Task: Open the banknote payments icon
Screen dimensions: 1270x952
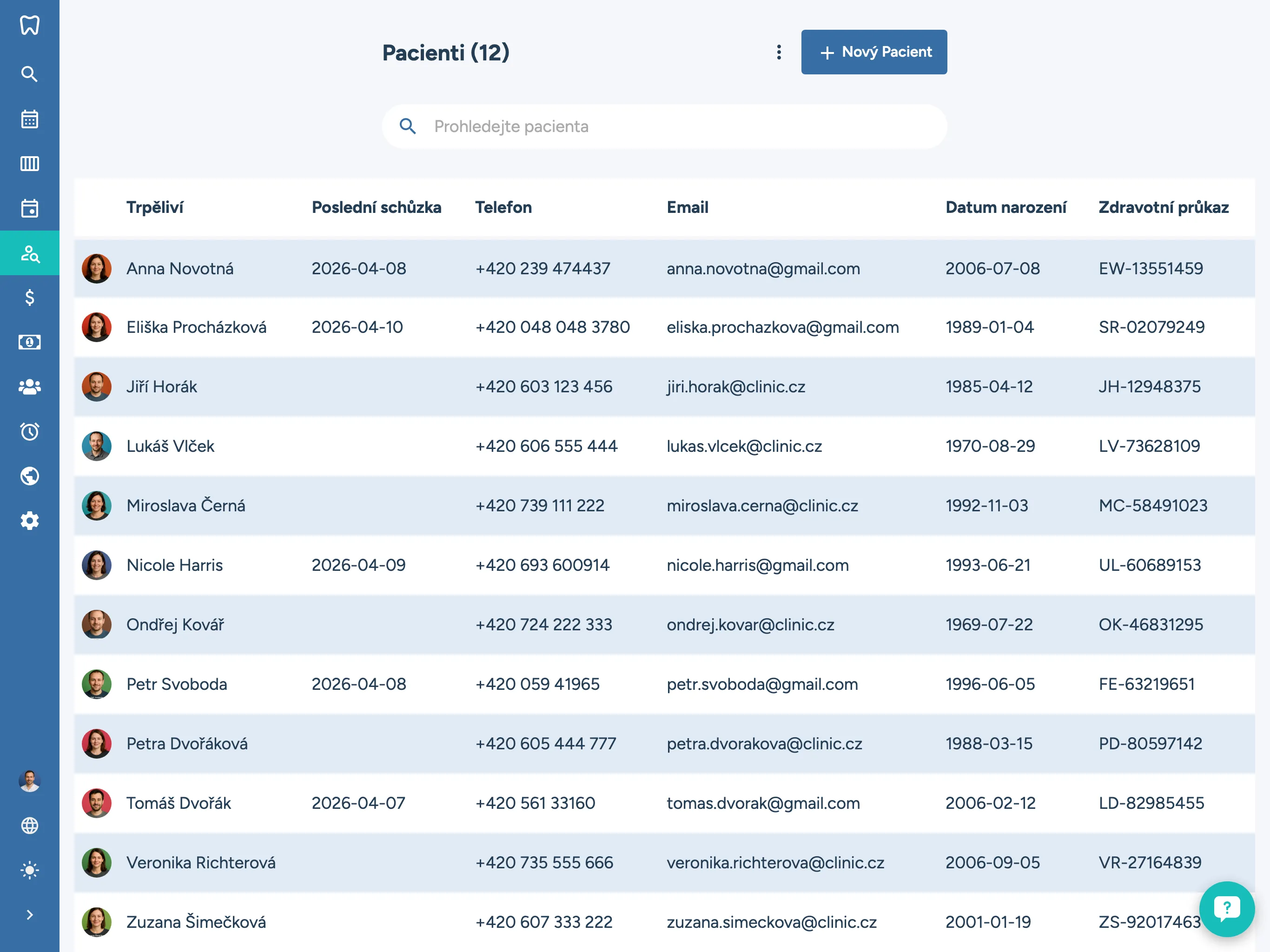Action: coord(29,342)
